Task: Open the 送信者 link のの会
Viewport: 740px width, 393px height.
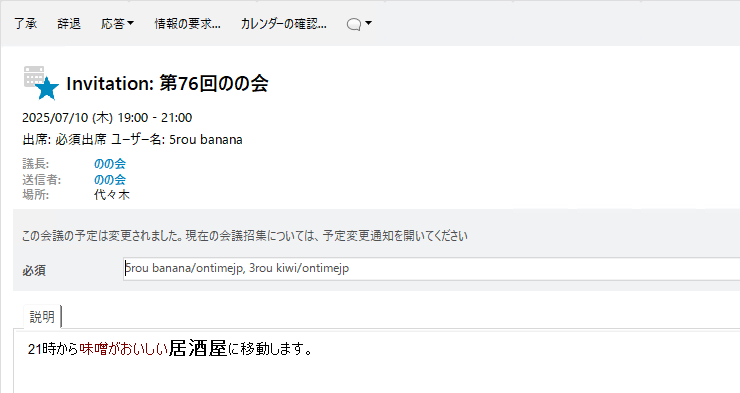Action: [x=109, y=180]
